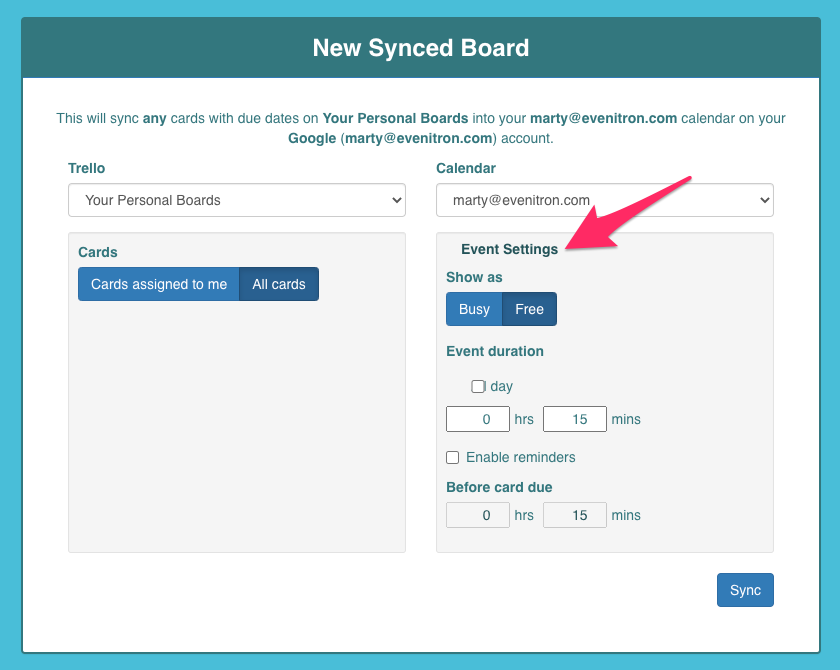
Task: Click the New Synced Board title
Action: (421, 48)
